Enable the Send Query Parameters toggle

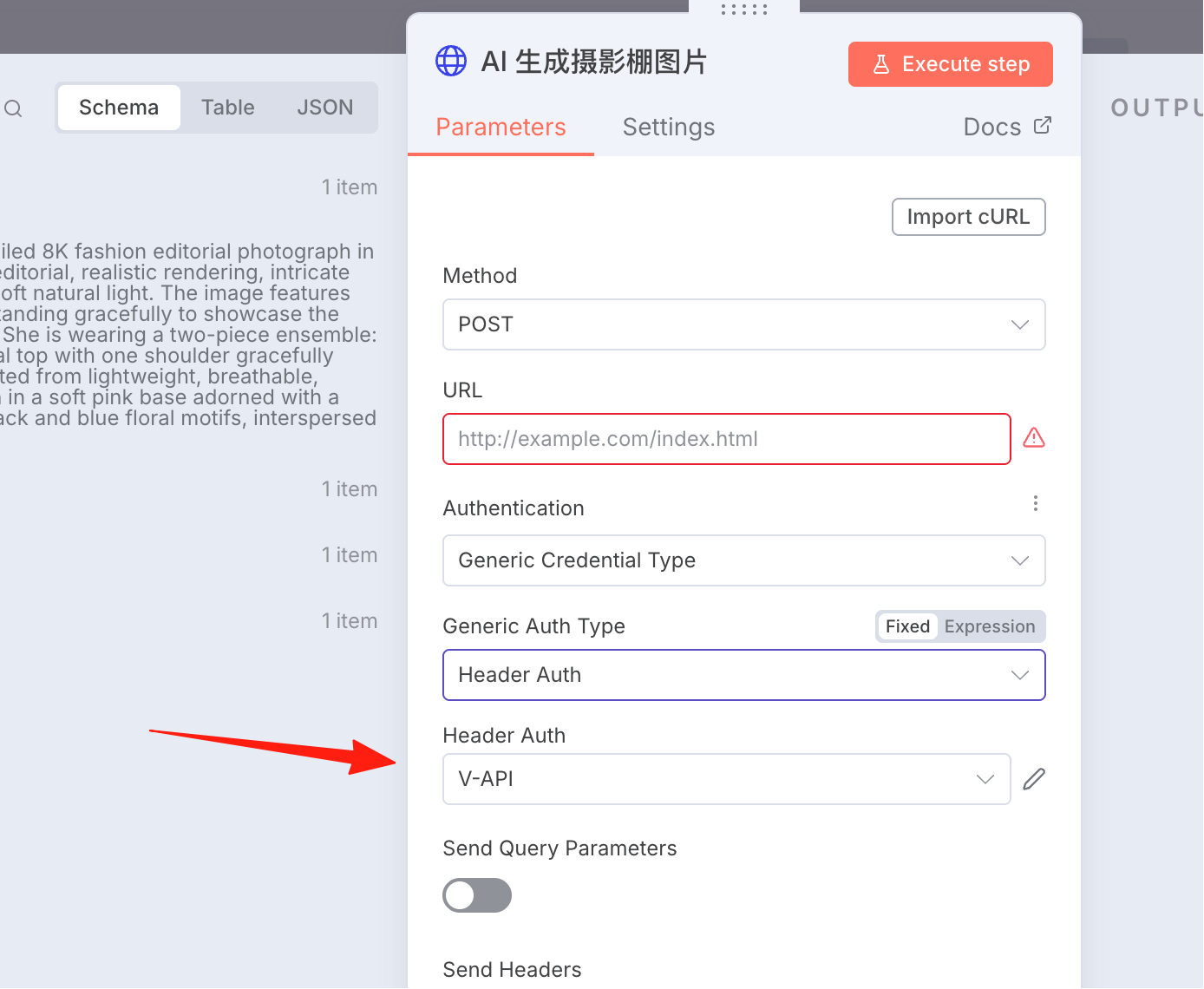477,895
